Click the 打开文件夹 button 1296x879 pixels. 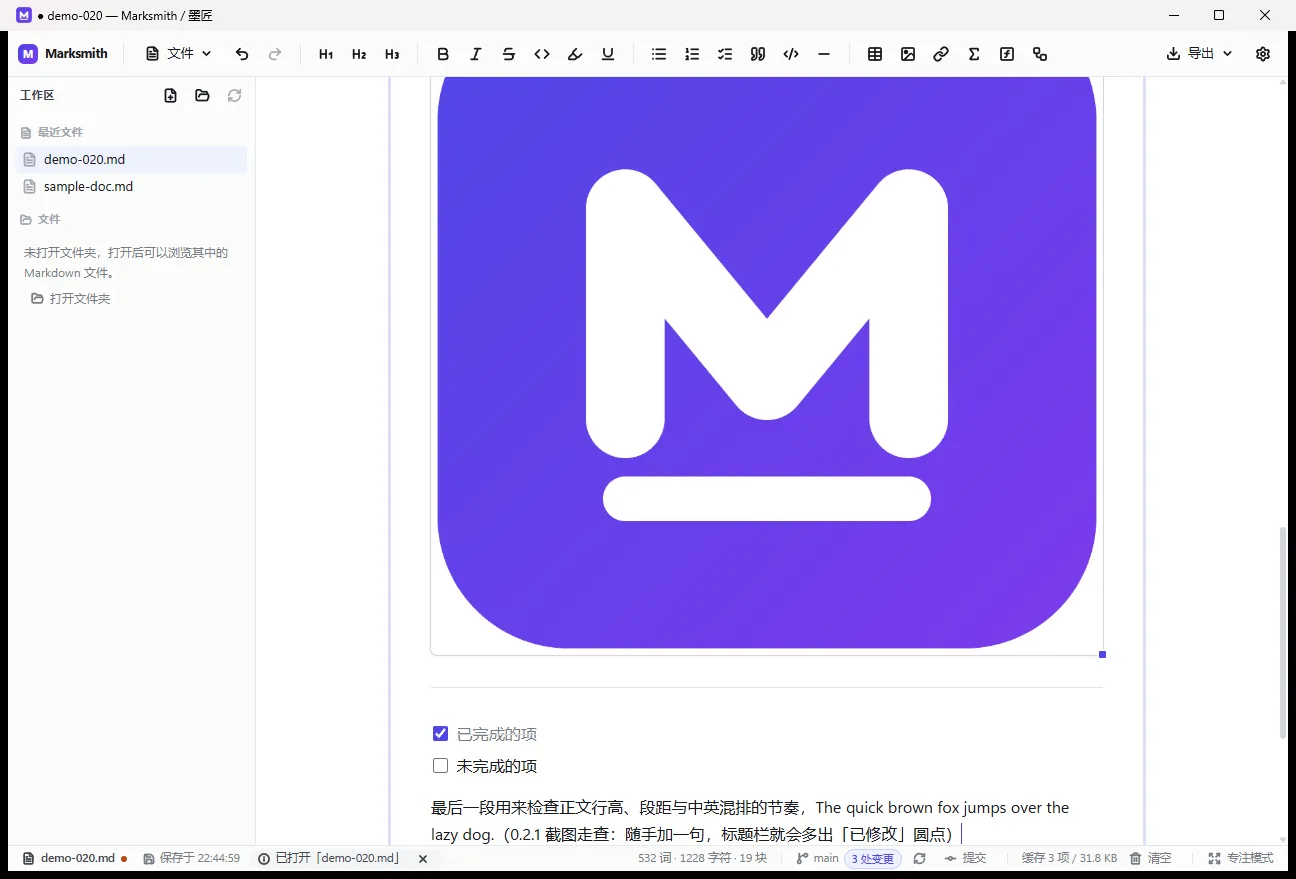(71, 299)
